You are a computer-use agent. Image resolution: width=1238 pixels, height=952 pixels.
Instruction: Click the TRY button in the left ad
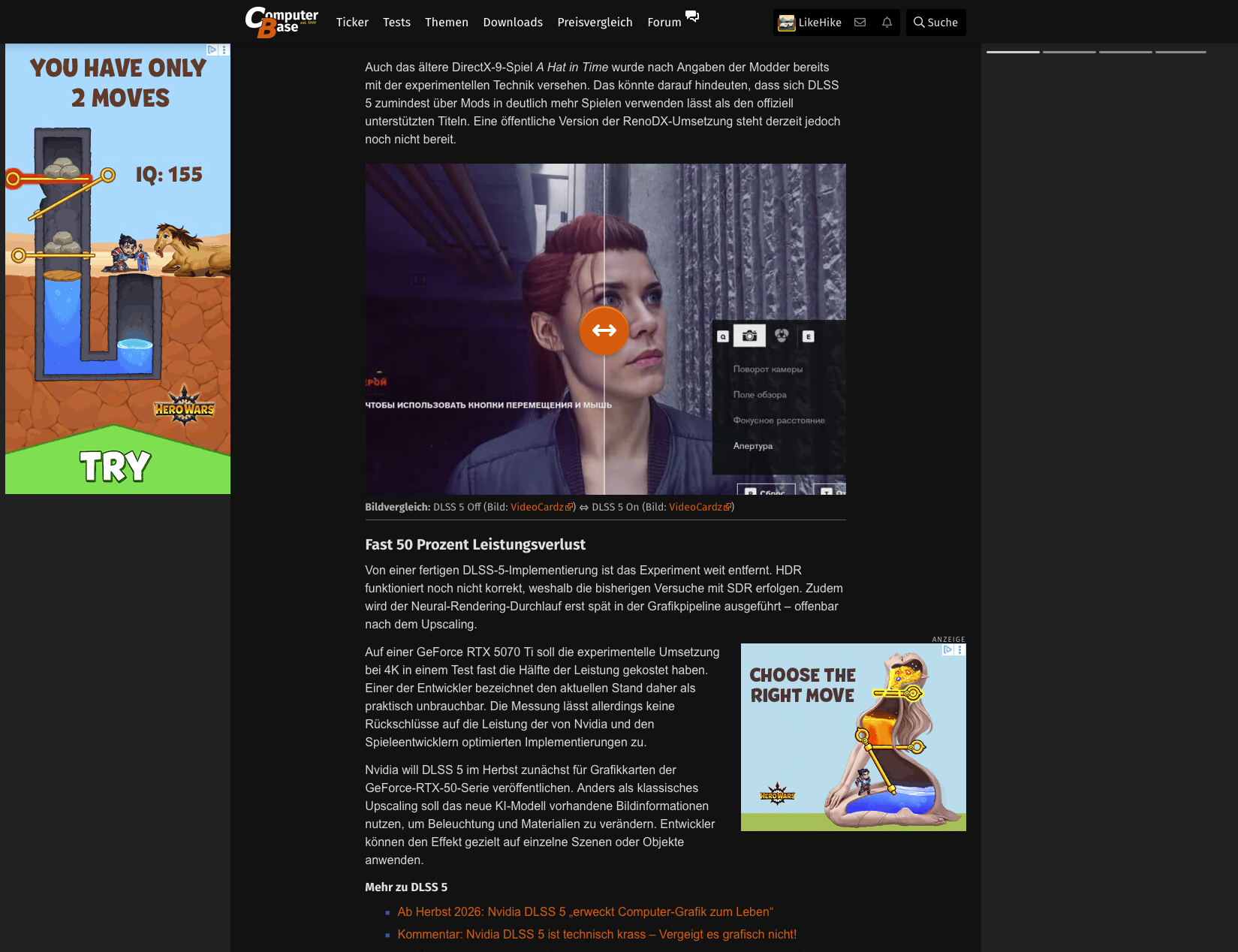pos(116,466)
